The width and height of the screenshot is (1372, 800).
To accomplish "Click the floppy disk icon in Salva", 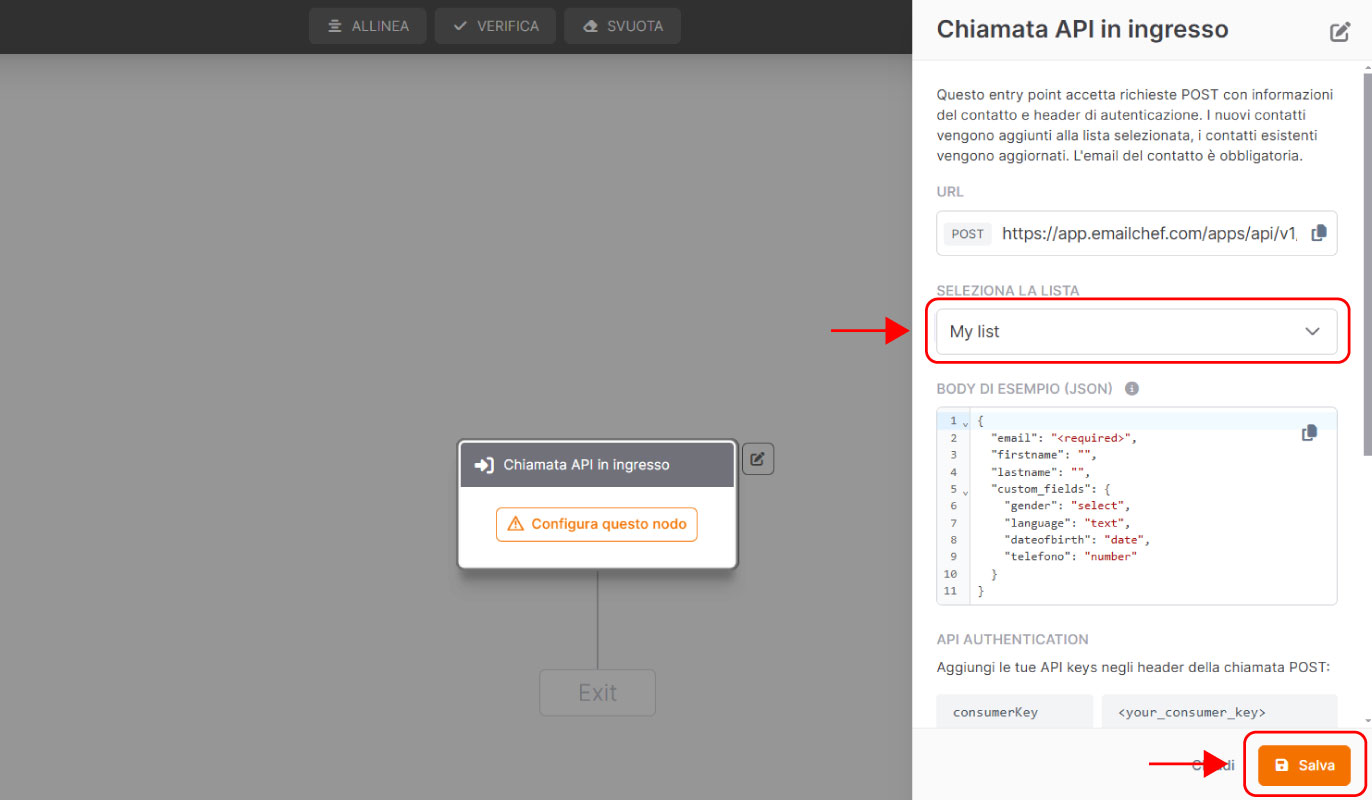I will pyautogui.click(x=1282, y=765).
